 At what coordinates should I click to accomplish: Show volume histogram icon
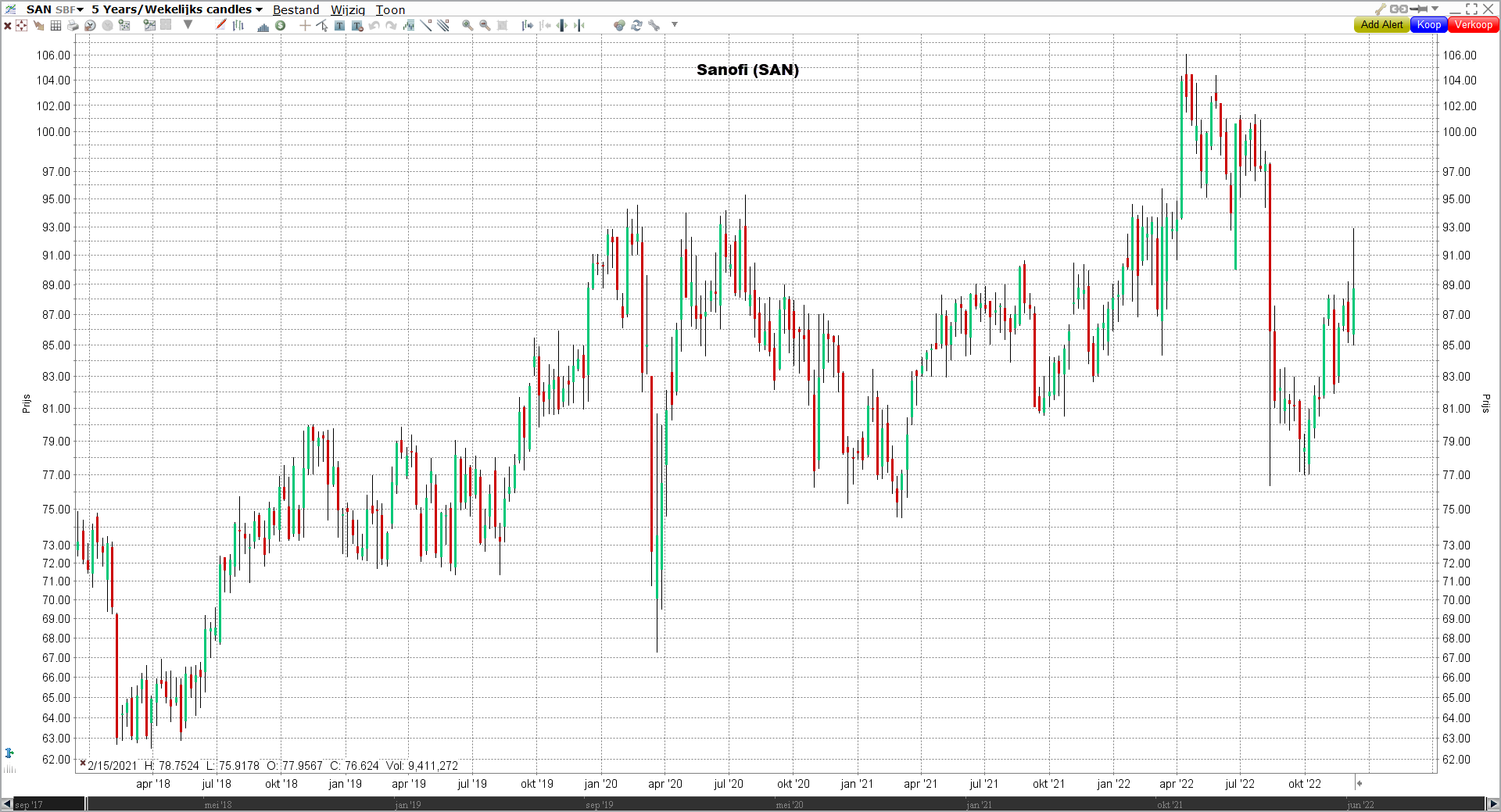click(263, 26)
